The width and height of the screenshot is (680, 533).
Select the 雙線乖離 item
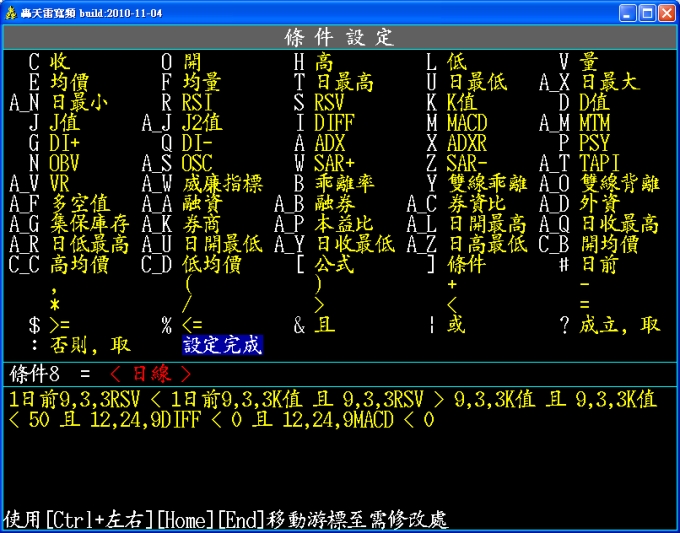(x=487, y=184)
